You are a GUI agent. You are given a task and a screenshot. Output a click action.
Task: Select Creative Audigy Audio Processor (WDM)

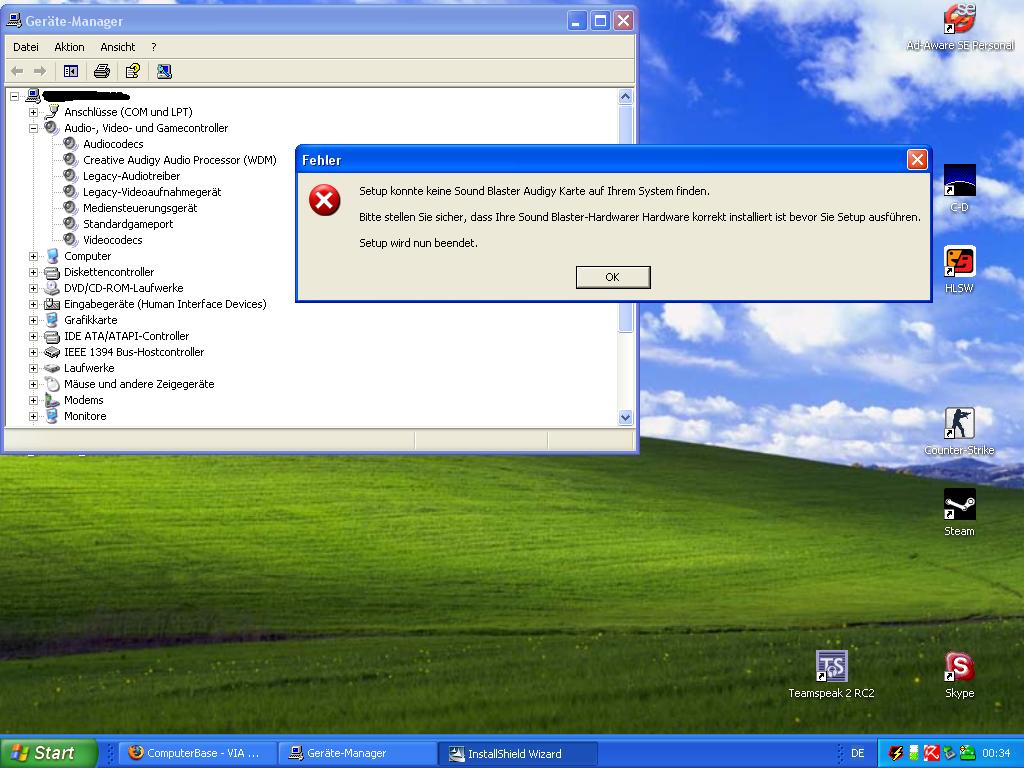point(180,160)
